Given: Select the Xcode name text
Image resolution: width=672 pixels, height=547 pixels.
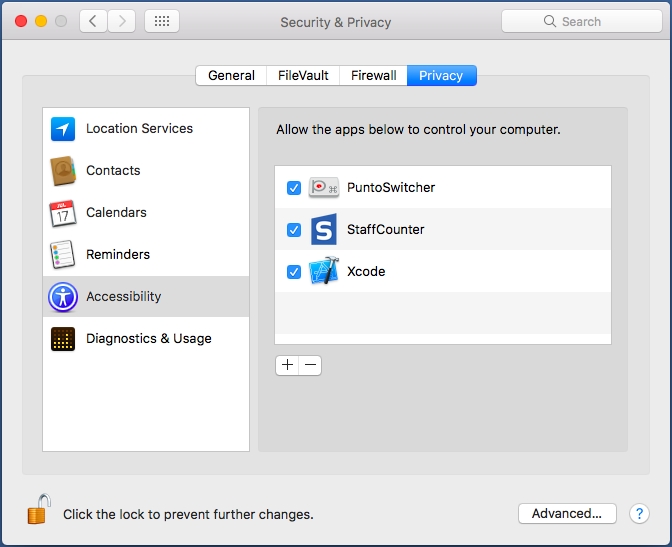Looking at the screenshot, I should [x=366, y=271].
